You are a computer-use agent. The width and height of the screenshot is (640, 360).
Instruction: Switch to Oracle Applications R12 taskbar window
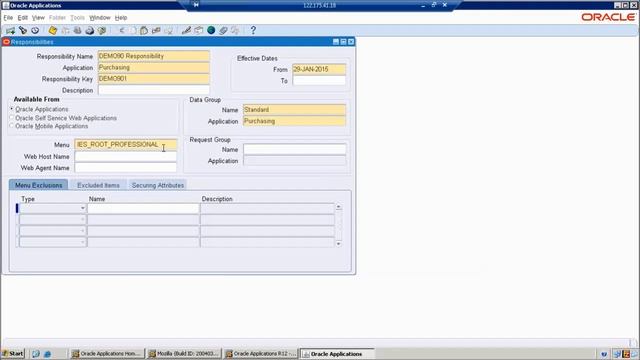point(260,353)
